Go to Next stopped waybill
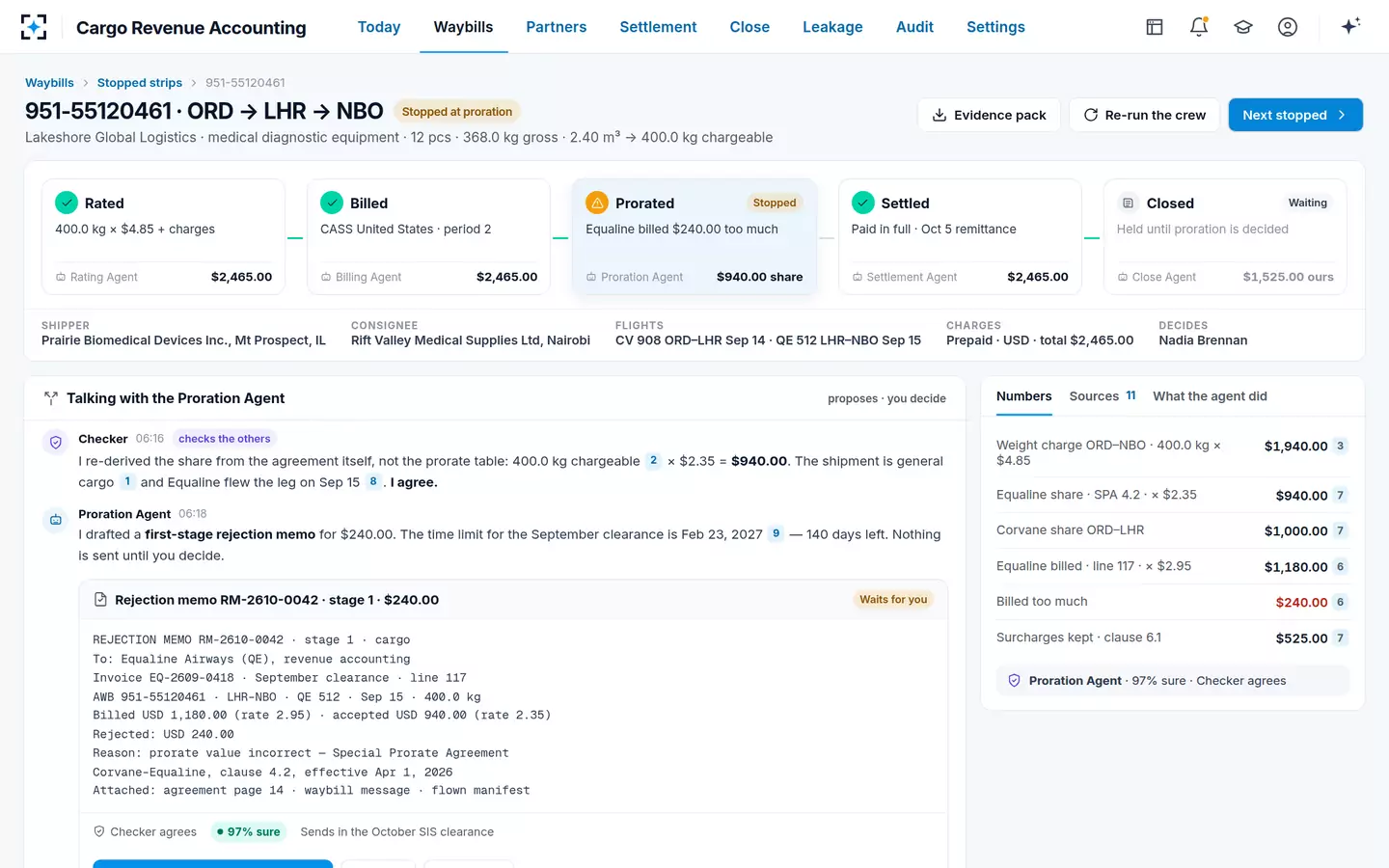Viewport: 1389px width, 868px height. pyautogui.click(x=1295, y=115)
